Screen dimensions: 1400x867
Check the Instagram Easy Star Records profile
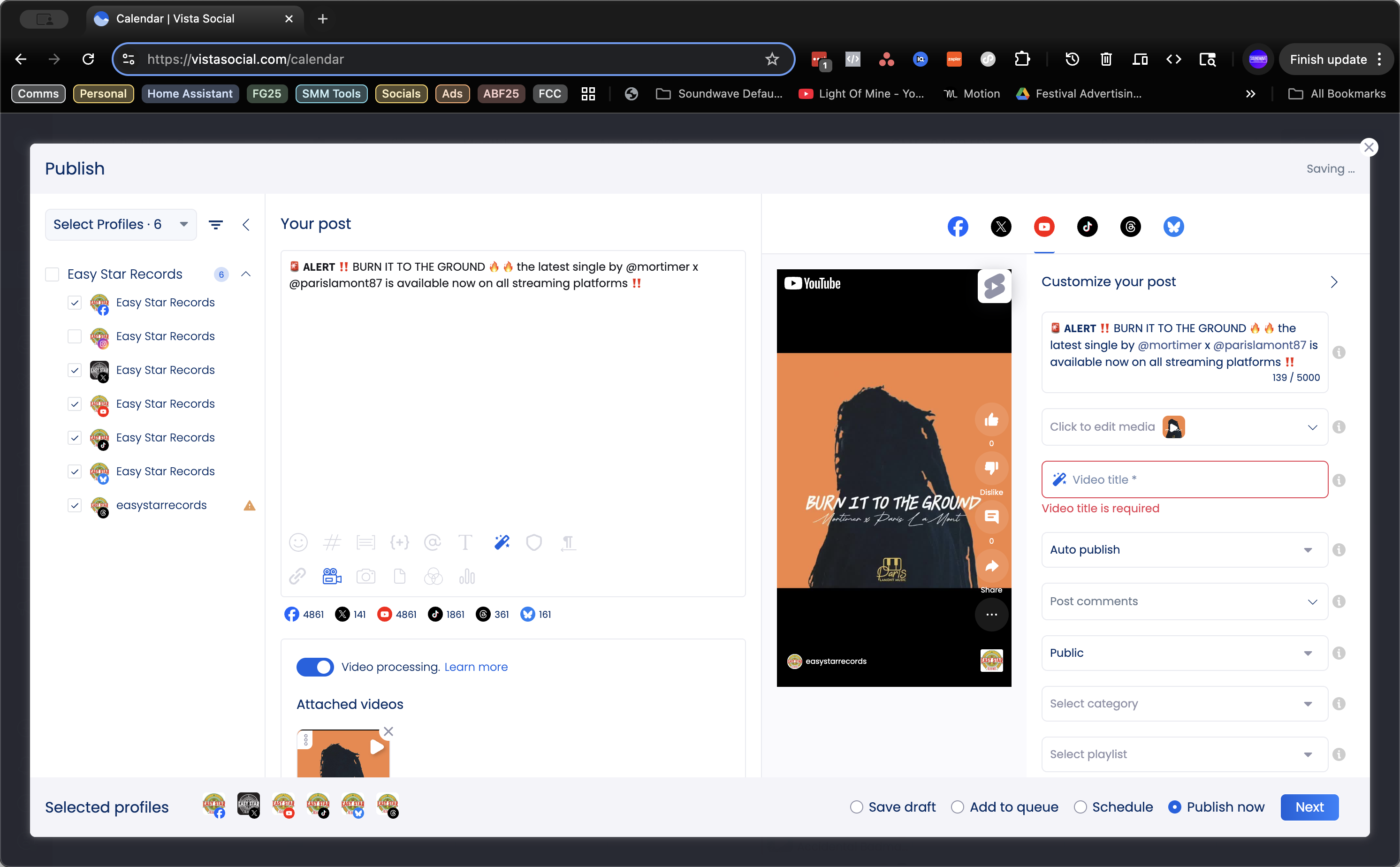(75, 336)
